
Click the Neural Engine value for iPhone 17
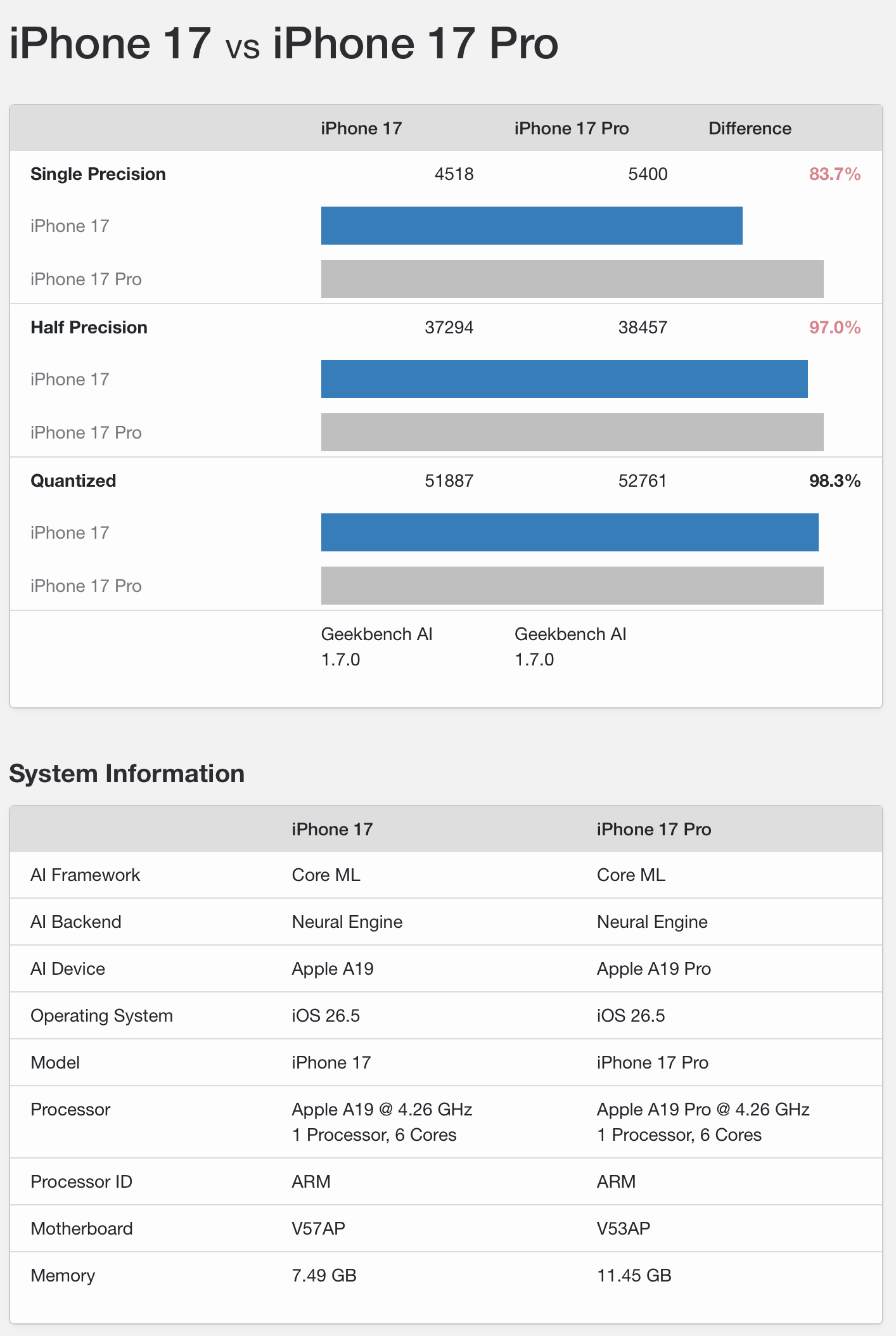[347, 922]
